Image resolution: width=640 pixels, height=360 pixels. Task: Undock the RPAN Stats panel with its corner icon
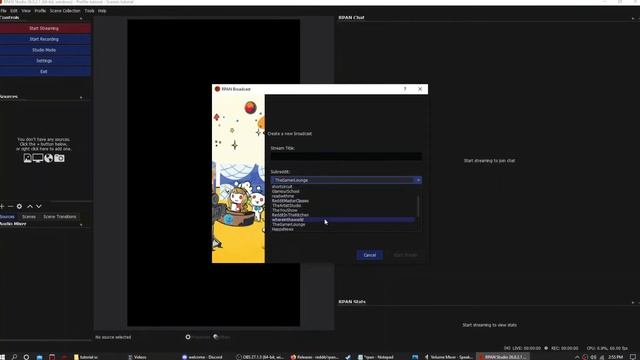coord(633,302)
